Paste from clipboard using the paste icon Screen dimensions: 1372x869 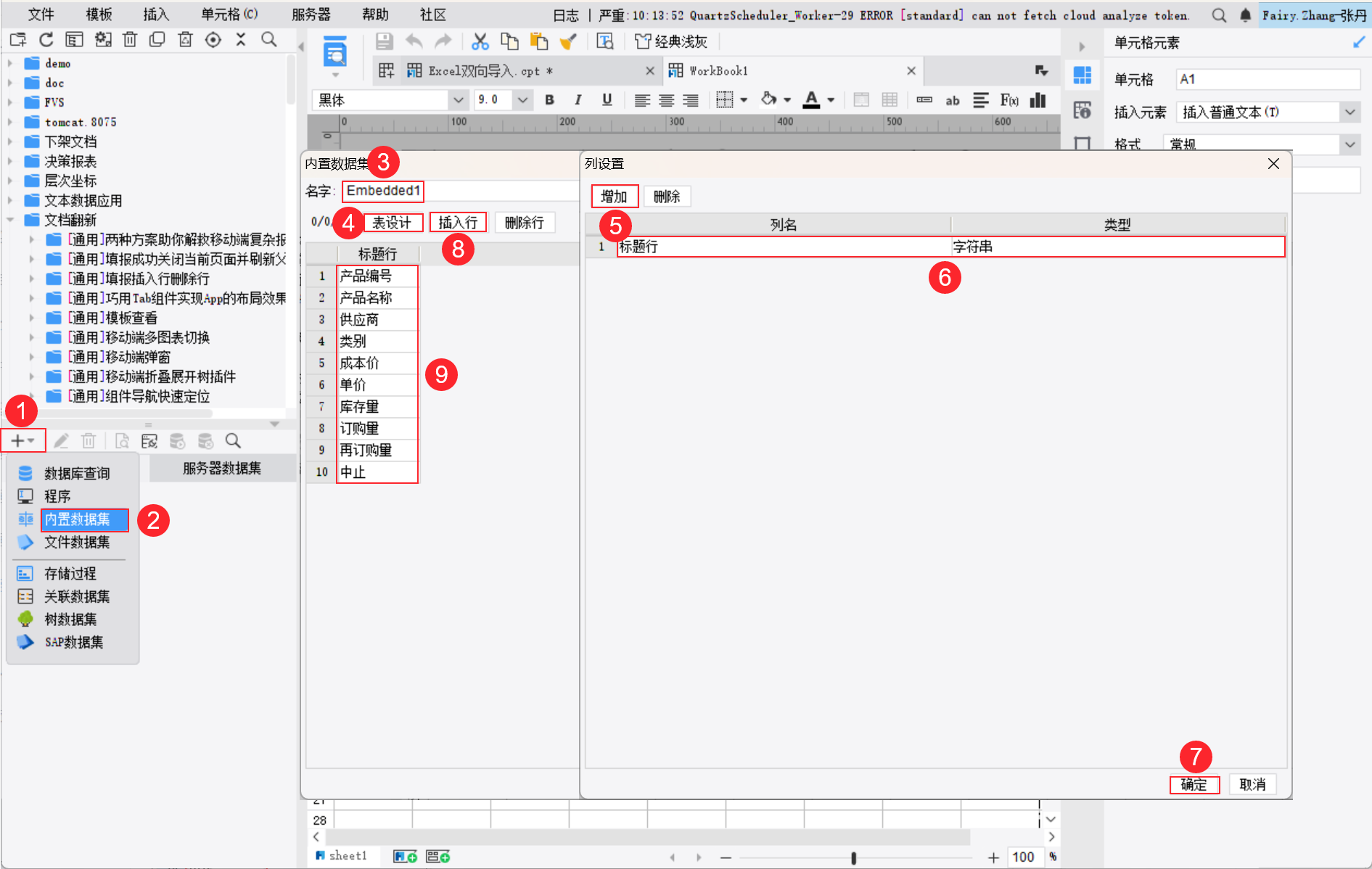pyautogui.click(x=539, y=41)
